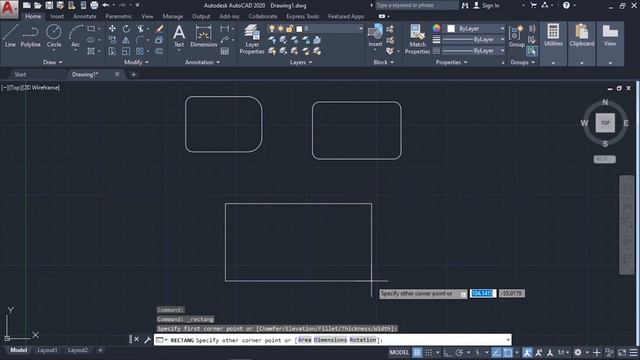Open Layer Properties manager
The image size is (640, 360).
click(x=252, y=39)
